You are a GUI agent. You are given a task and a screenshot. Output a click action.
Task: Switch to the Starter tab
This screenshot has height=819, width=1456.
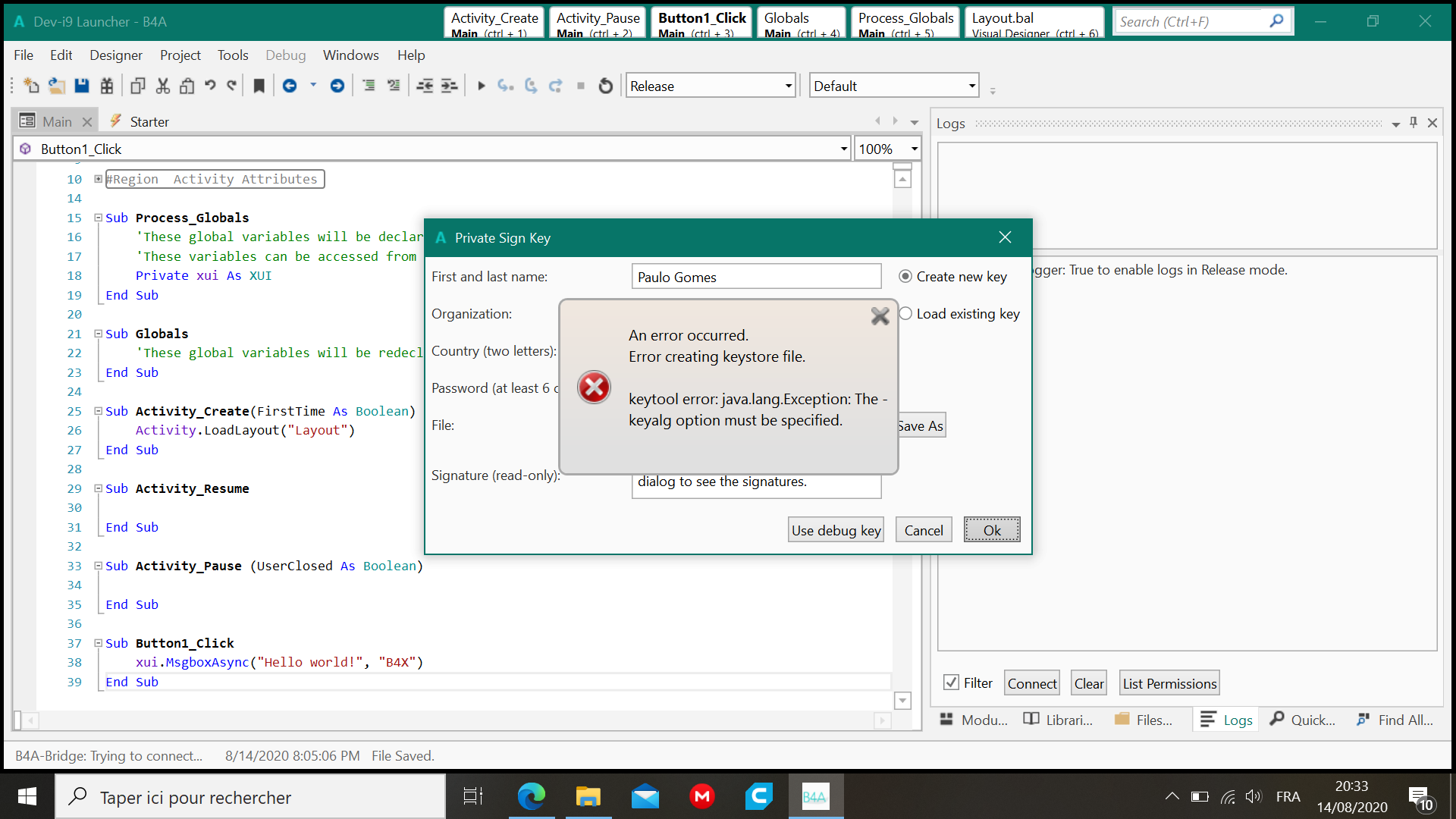[140, 121]
